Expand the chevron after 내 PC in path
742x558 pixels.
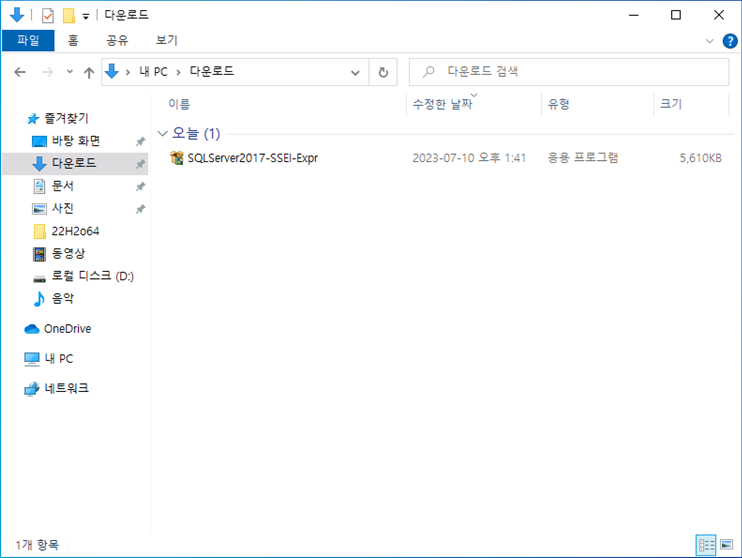178,72
